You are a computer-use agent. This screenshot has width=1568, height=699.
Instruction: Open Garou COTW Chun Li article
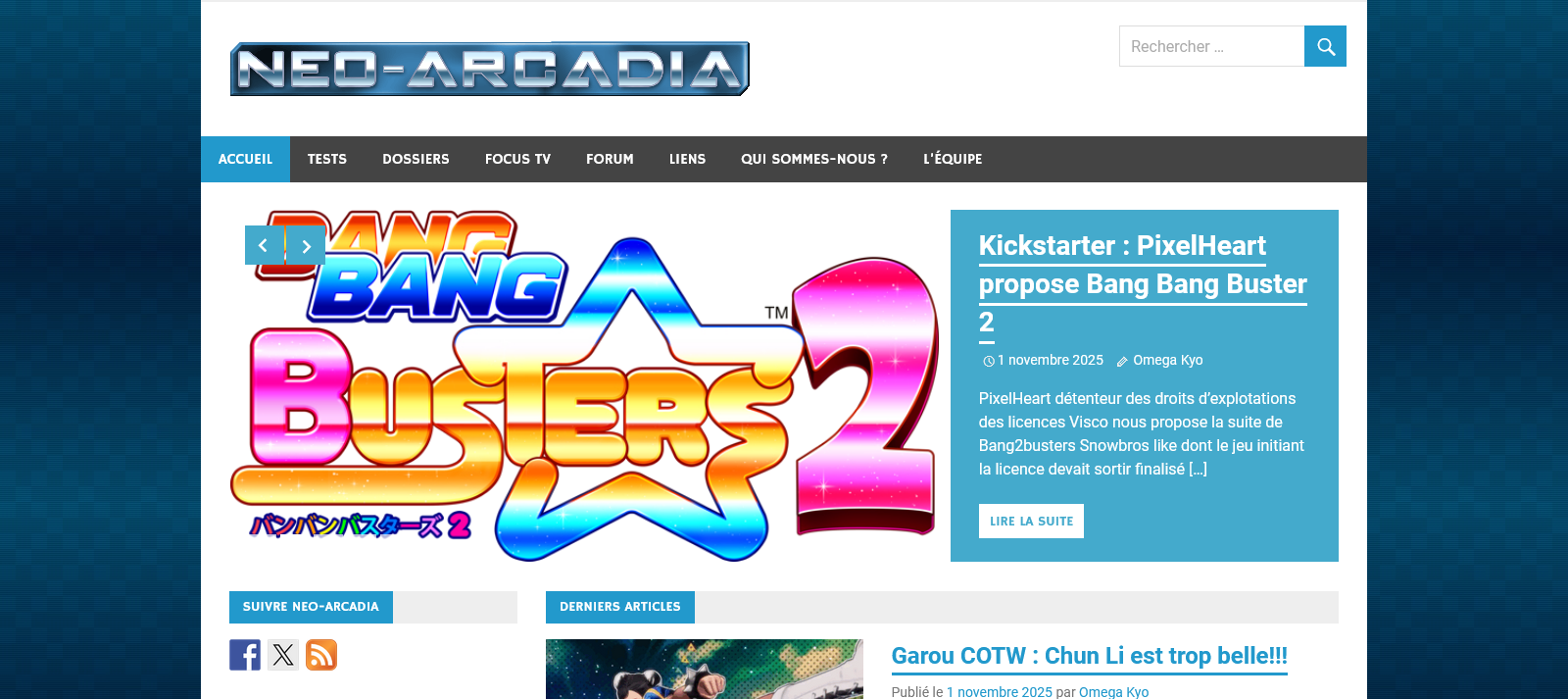click(1089, 656)
